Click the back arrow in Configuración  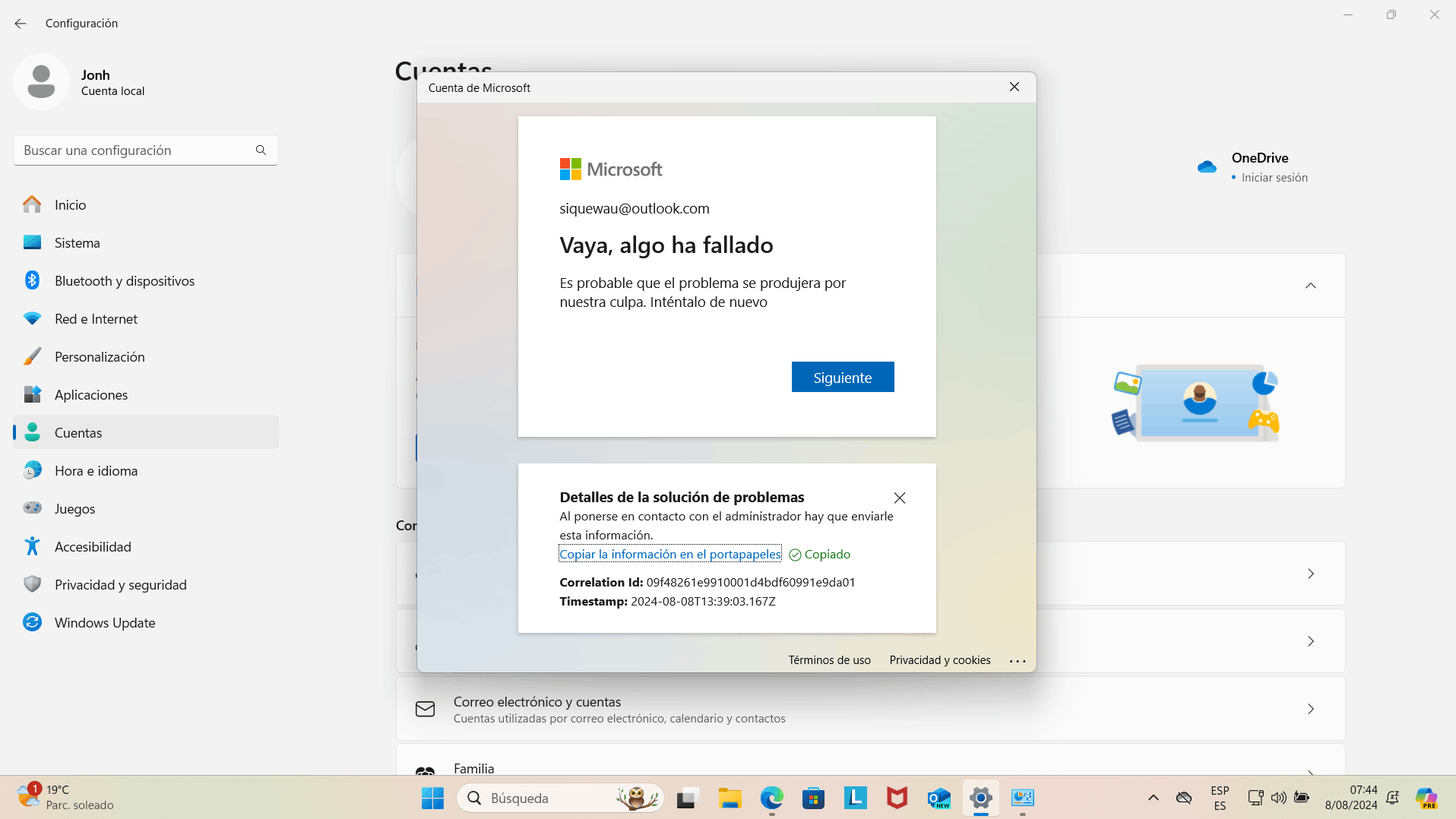point(21,24)
